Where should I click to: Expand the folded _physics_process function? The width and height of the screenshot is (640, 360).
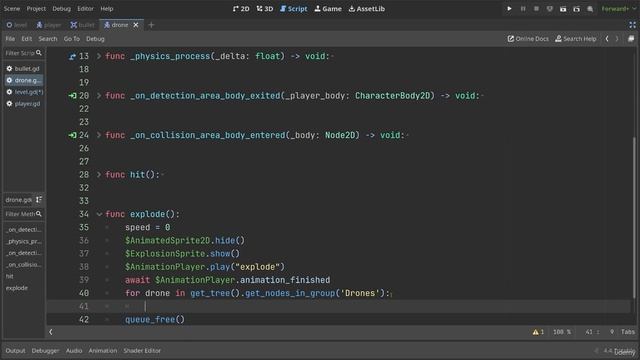pyautogui.click(x=99, y=56)
